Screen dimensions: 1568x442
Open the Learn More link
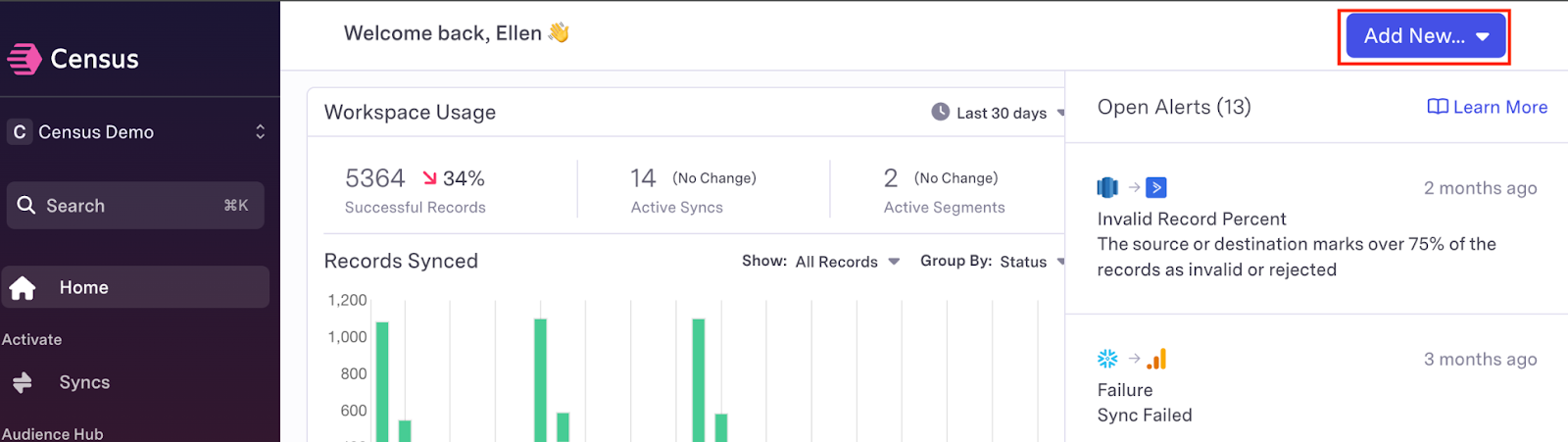coord(1499,107)
